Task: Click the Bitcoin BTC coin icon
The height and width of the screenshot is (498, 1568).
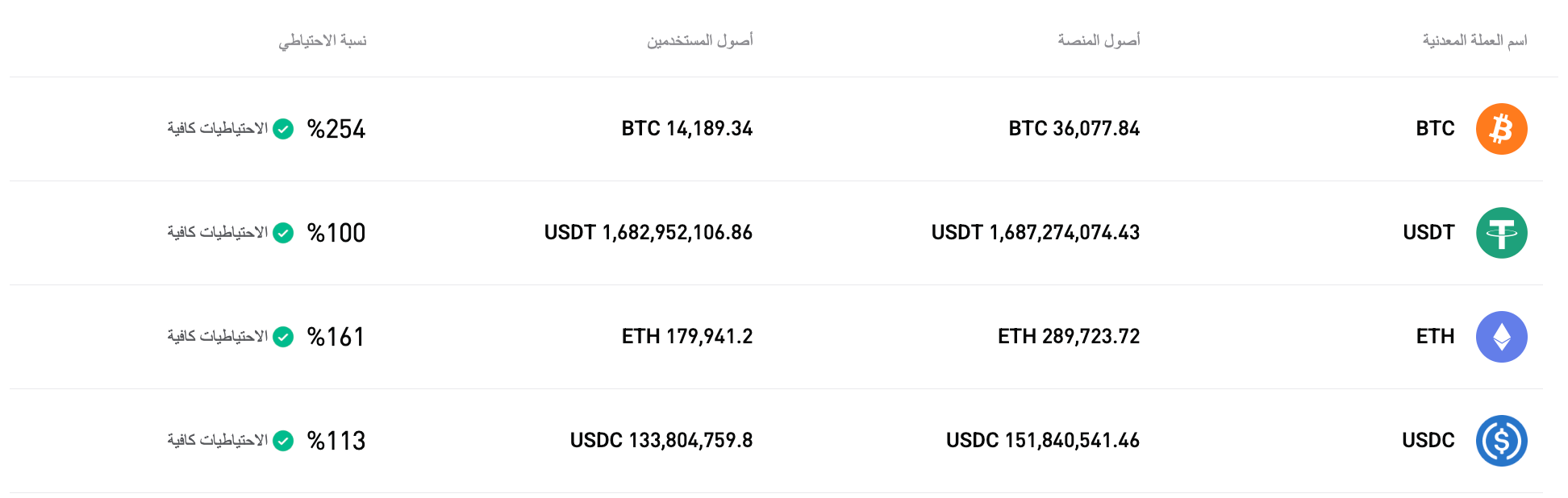Action: point(1501,127)
